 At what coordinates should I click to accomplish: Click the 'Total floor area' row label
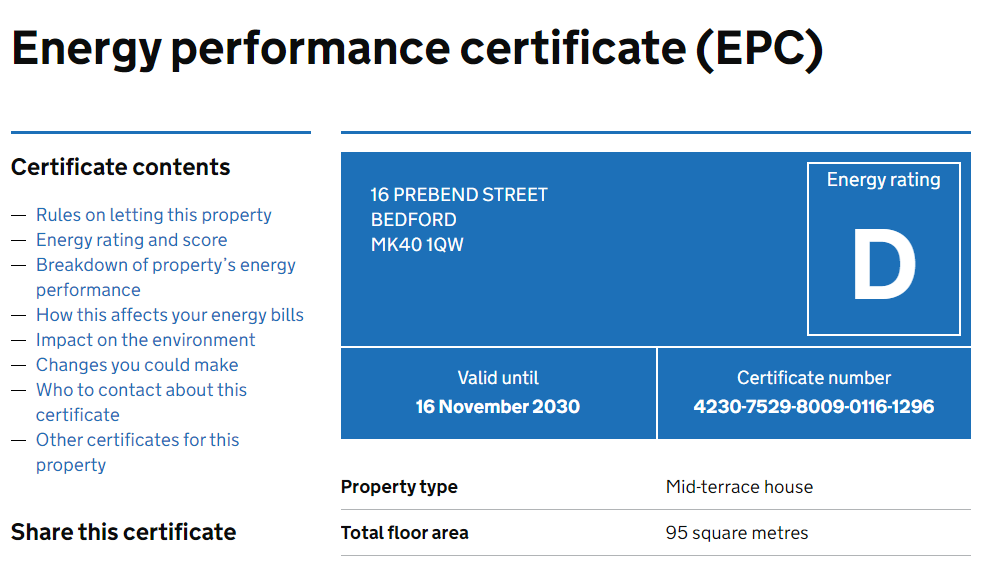[x=404, y=533]
